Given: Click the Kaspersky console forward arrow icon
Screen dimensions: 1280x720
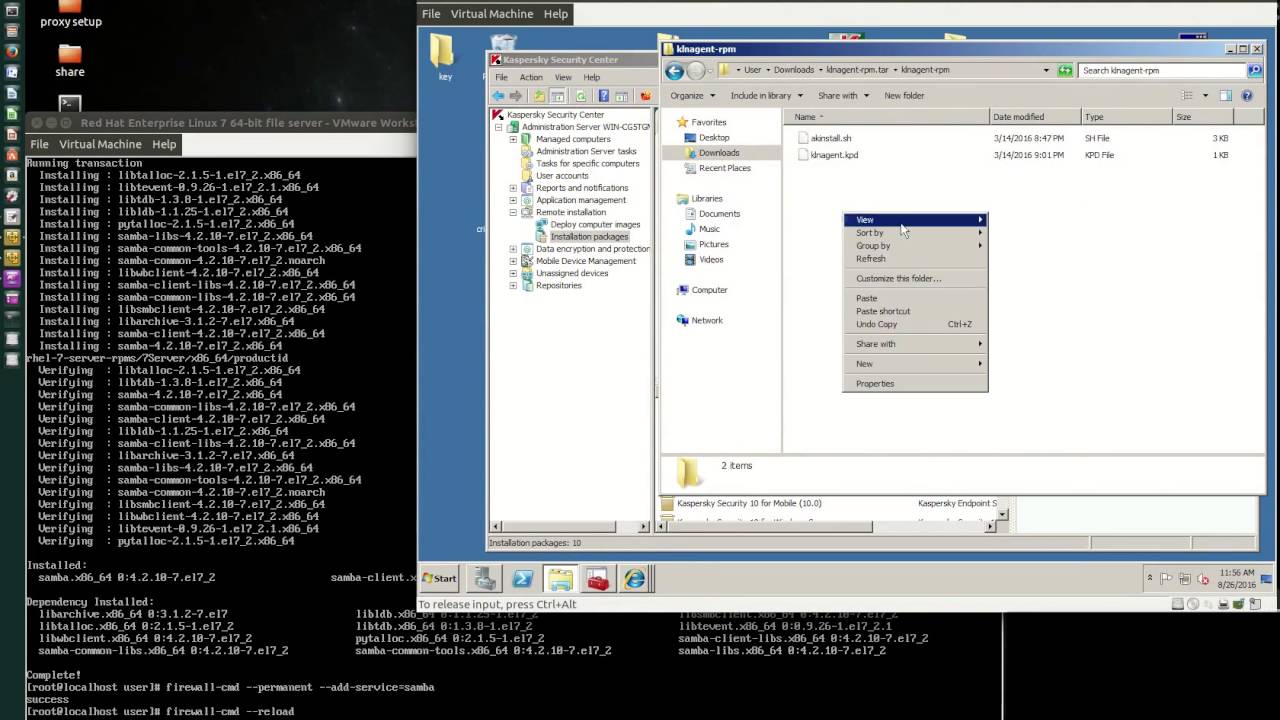Looking at the screenshot, I should (x=516, y=96).
